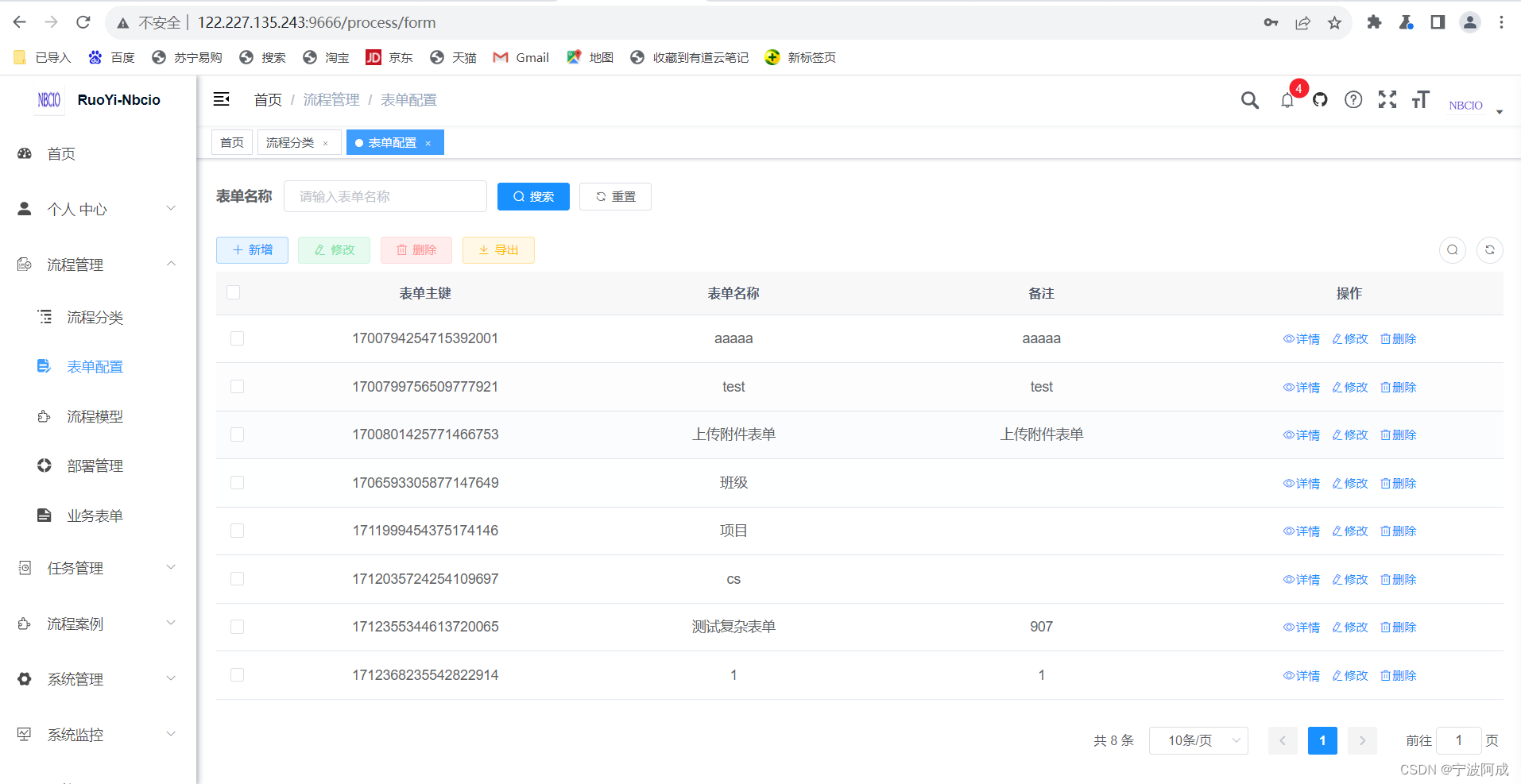Screen dimensions: 1521x784
Task: Check the test row checkbox
Action: pyautogui.click(x=237, y=387)
